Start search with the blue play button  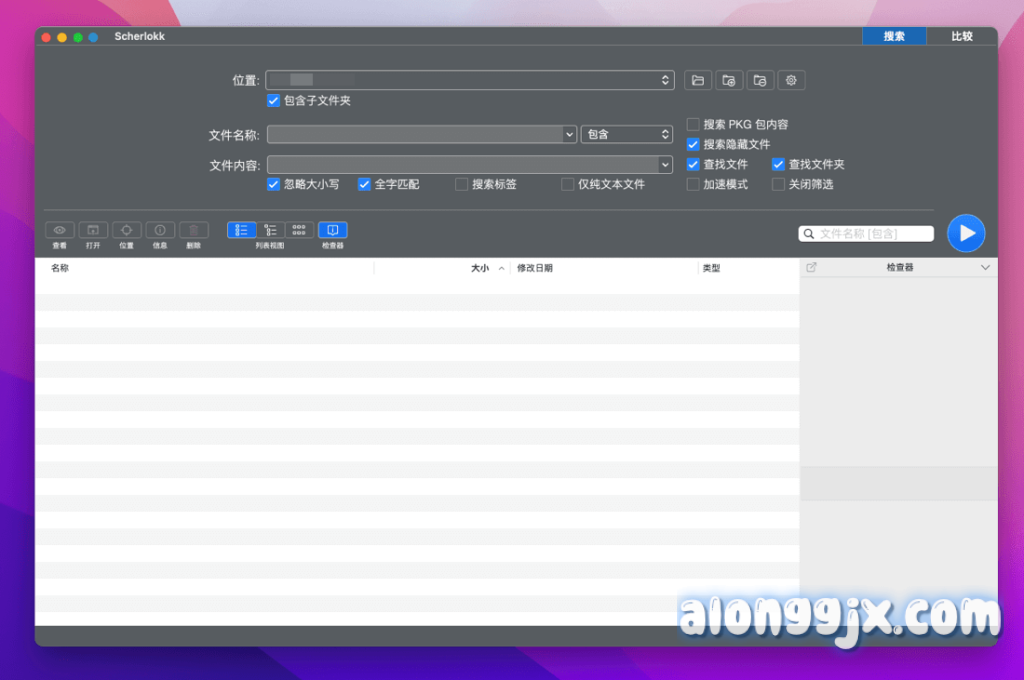click(x=965, y=233)
